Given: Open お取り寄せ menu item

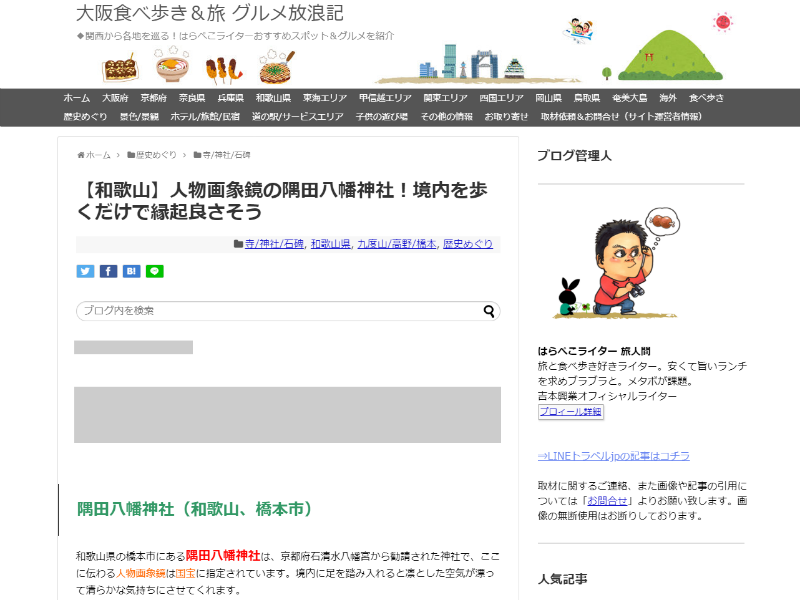Looking at the screenshot, I should coord(506,116).
